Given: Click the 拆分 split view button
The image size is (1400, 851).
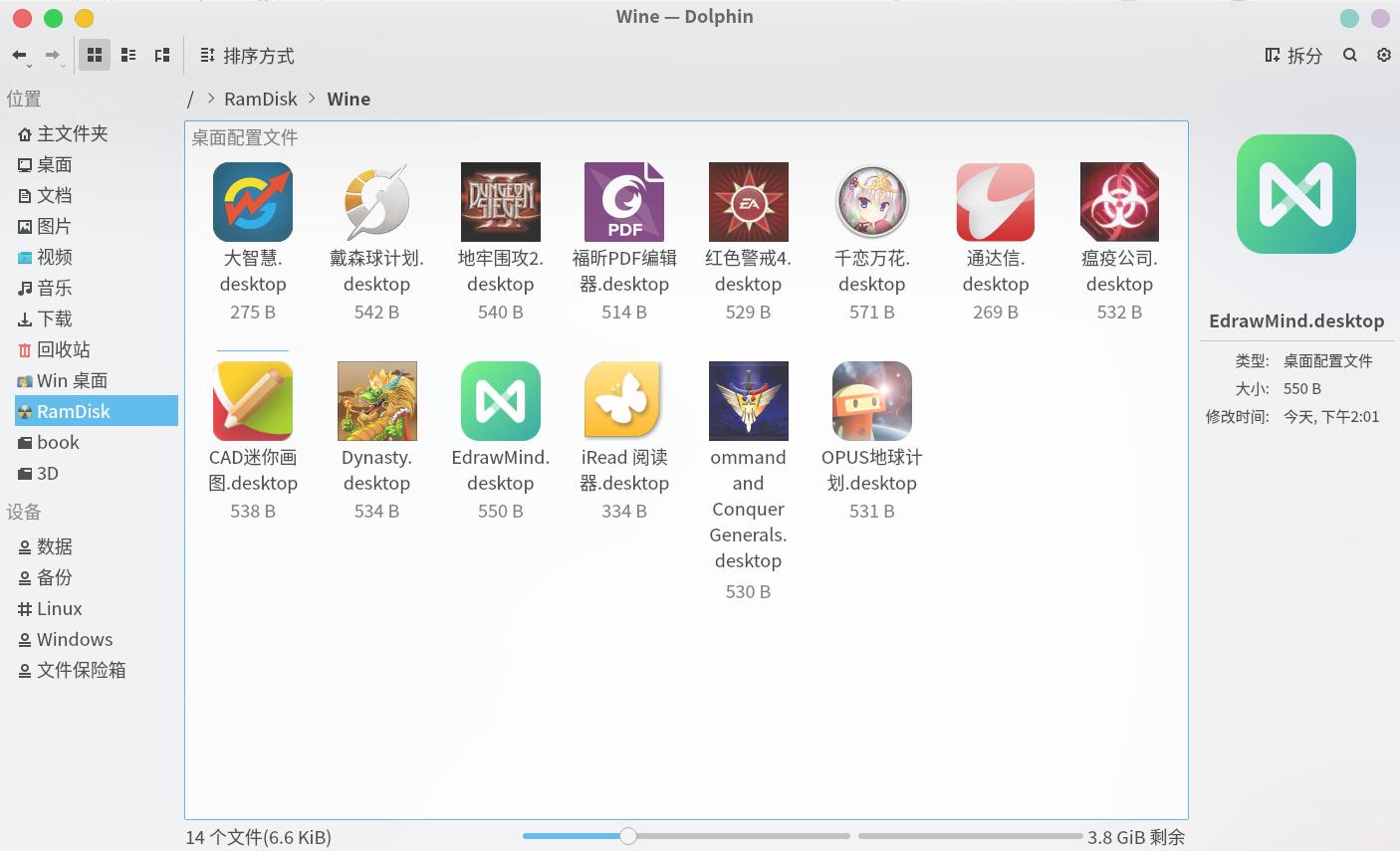Looking at the screenshot, I should point(1293,56).
